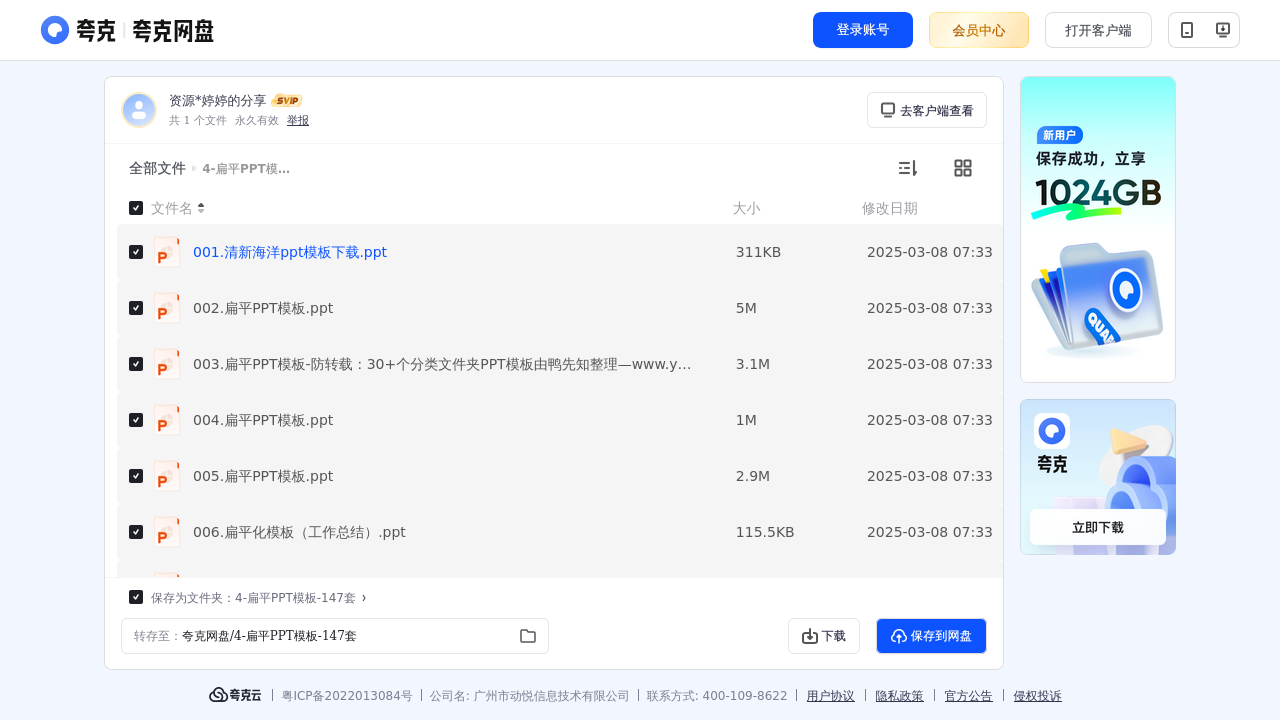Uncheck the 006.扁平化模板 checkbox
The width and height of the screenshot is (1280, 720).
pyautogui.click(x=136, y=532)
